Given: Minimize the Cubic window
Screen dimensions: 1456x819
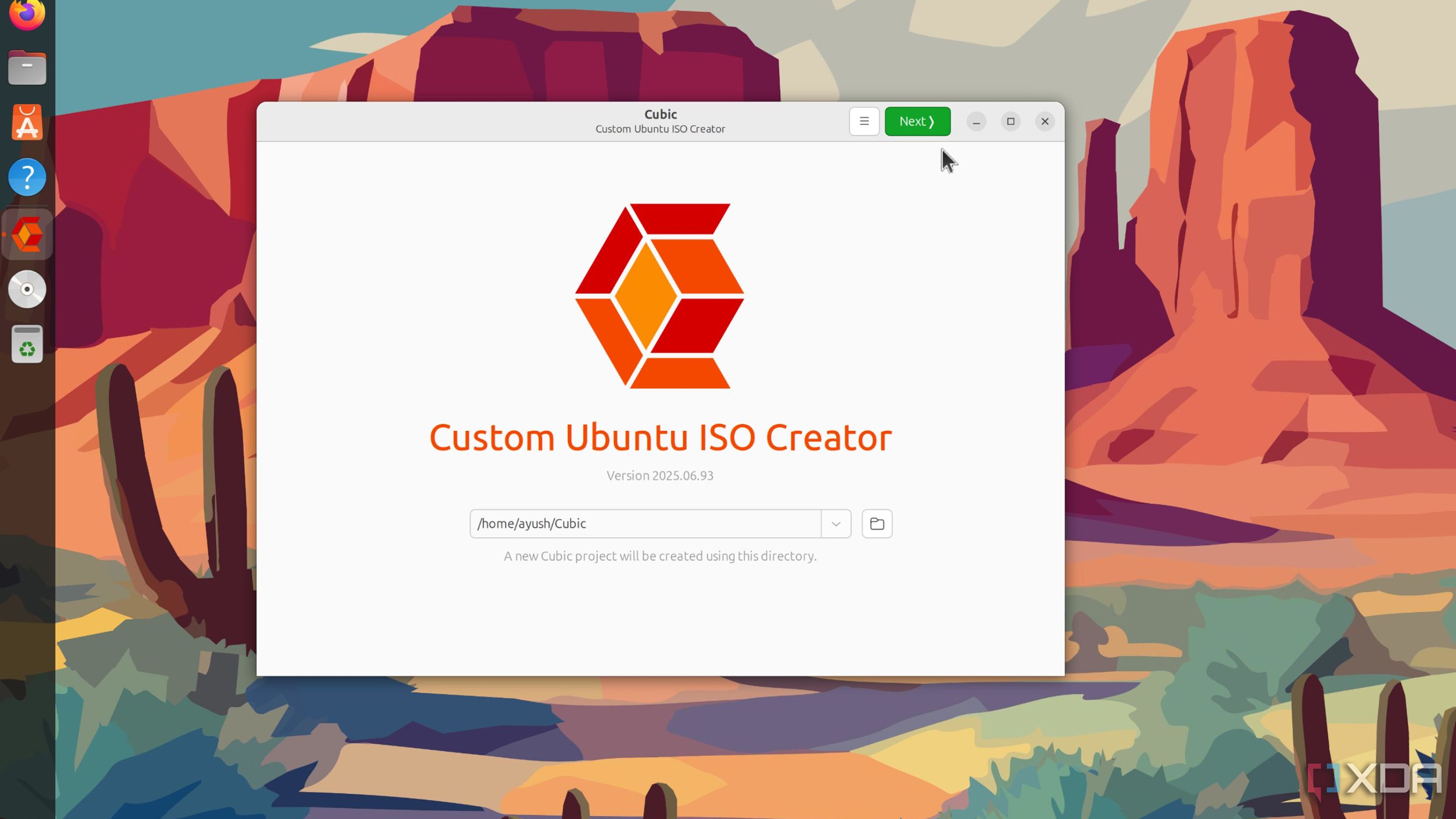Looking at the screenshot, I should coord(976,121).
